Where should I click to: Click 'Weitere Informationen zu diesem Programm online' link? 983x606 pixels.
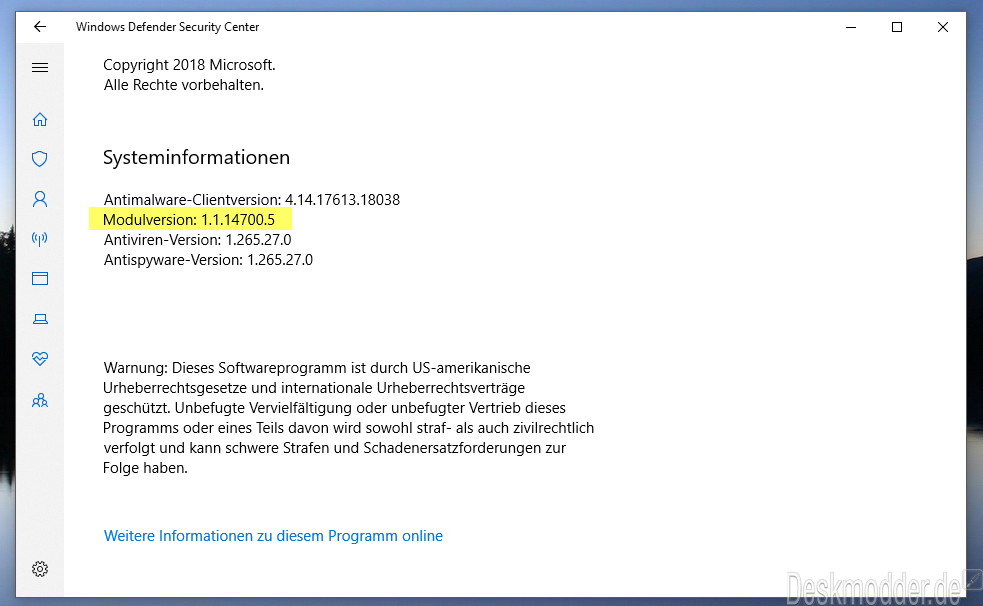[x=273, y=536]
